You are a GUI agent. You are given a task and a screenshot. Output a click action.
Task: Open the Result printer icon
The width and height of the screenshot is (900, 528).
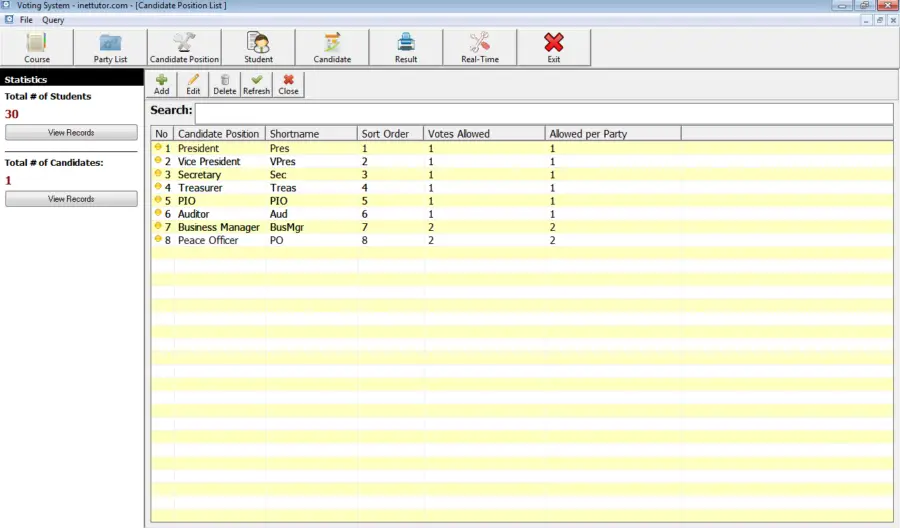click(x=406, y=47)
